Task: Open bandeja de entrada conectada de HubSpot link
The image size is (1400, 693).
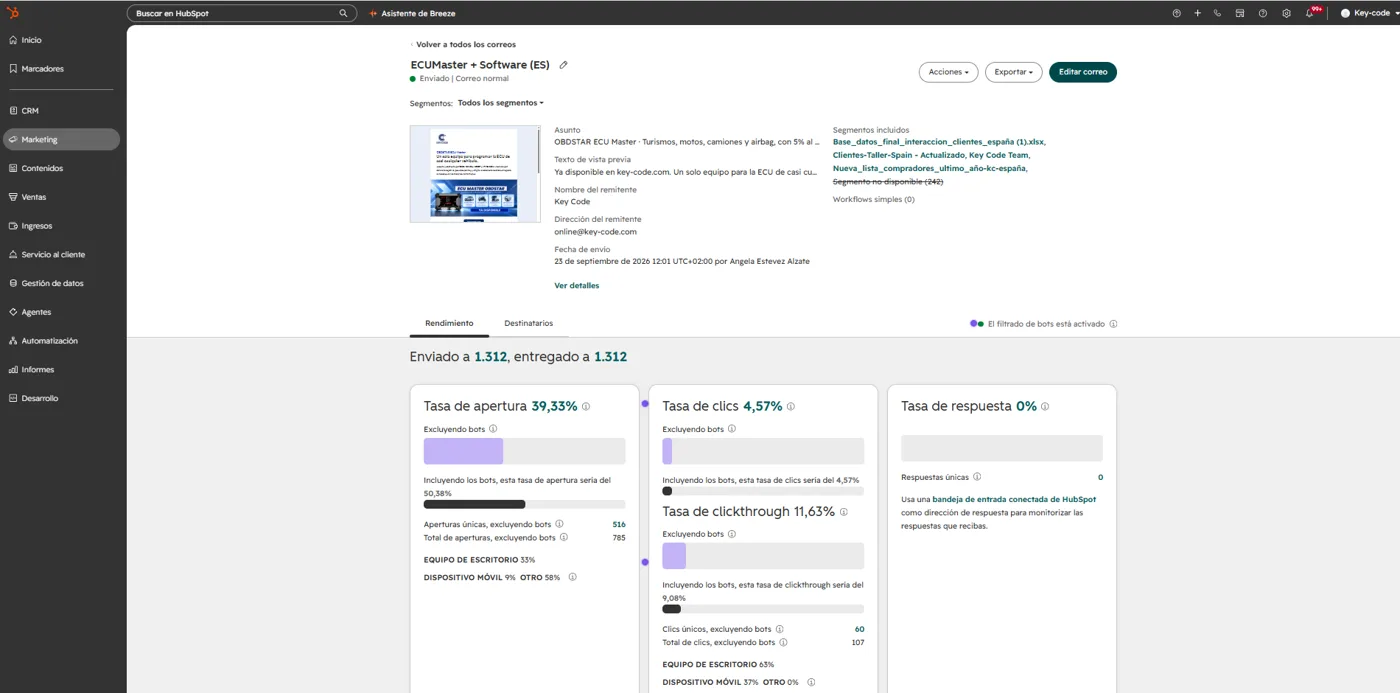Action: click(1014, 499)
